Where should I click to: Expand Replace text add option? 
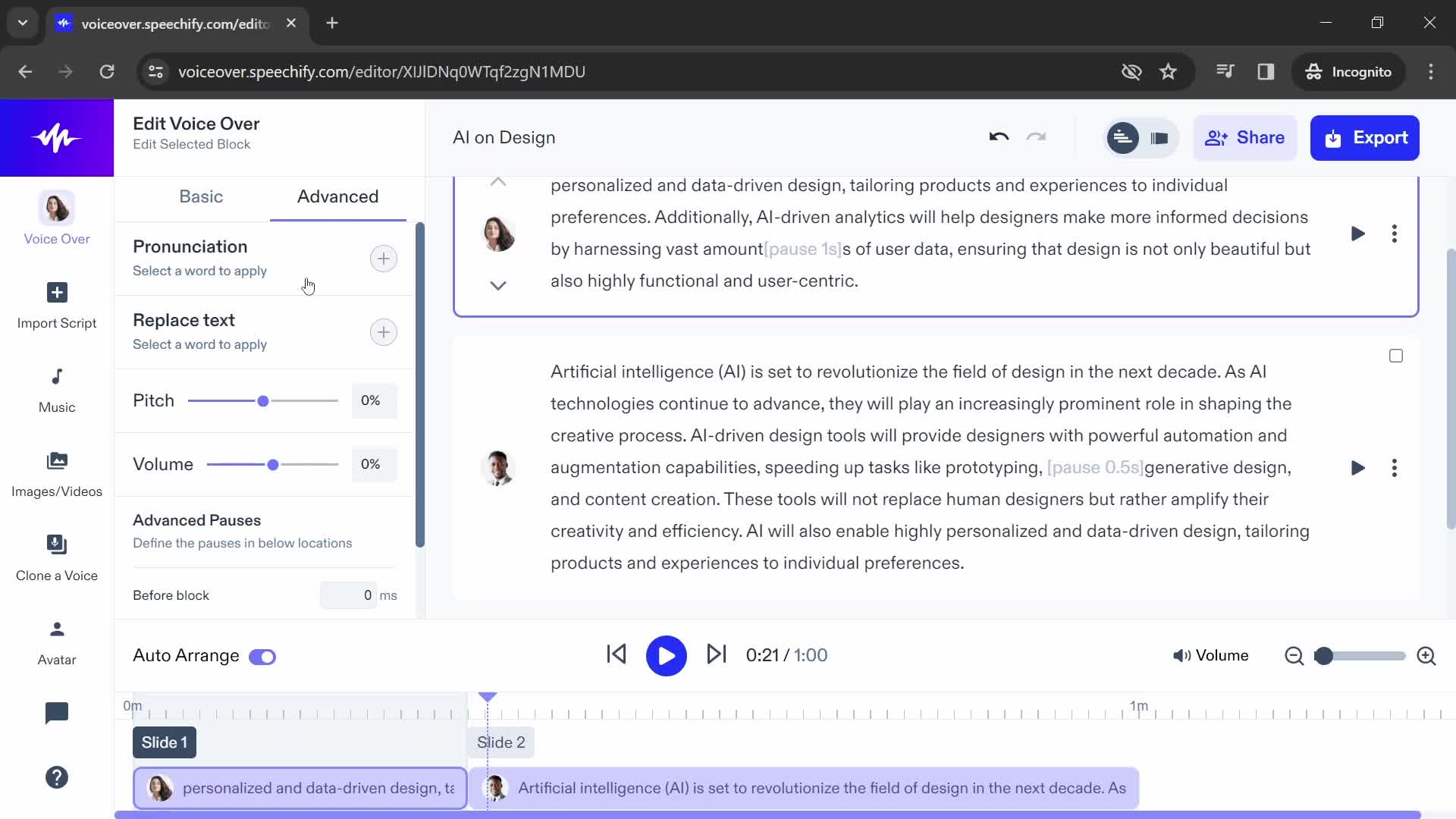[383, 332]
